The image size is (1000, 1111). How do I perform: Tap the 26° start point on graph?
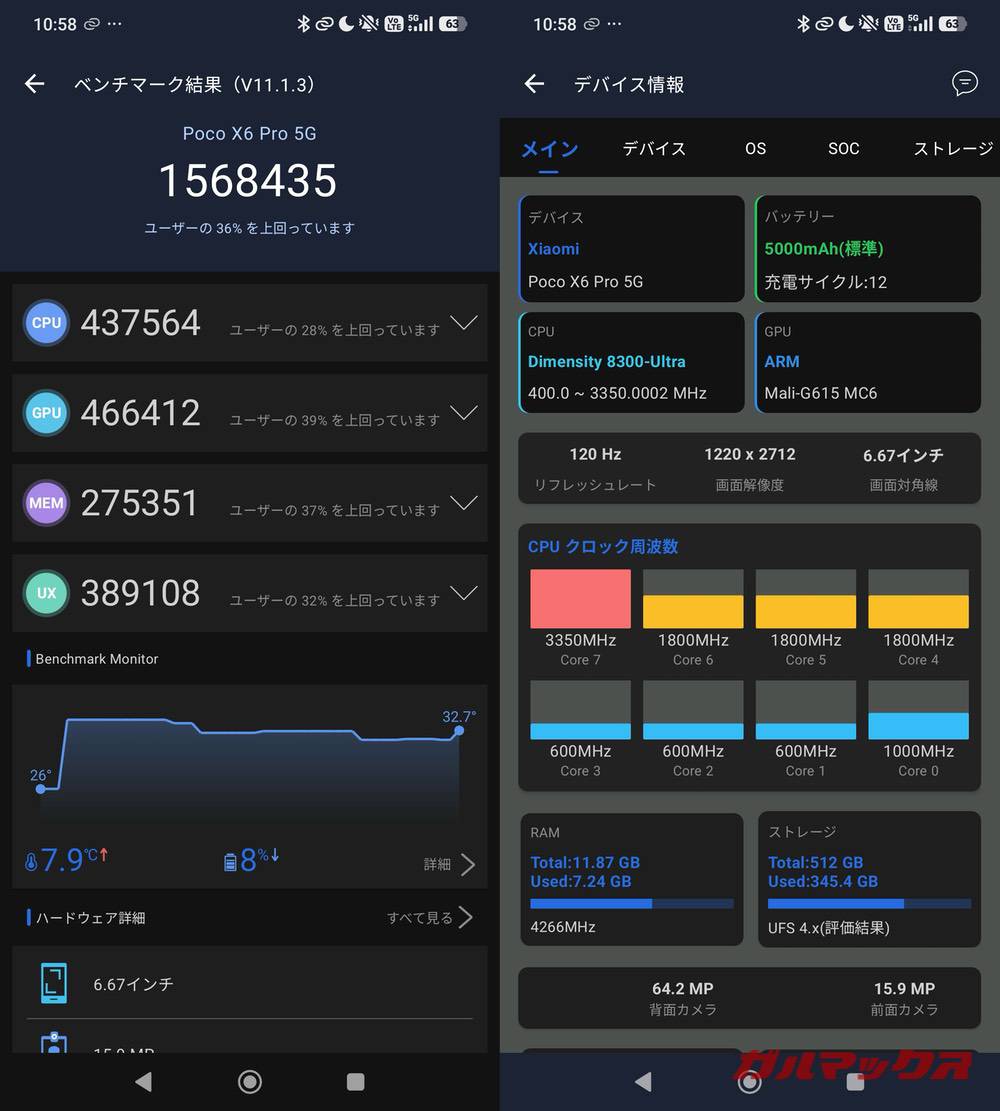coord(40,788)
